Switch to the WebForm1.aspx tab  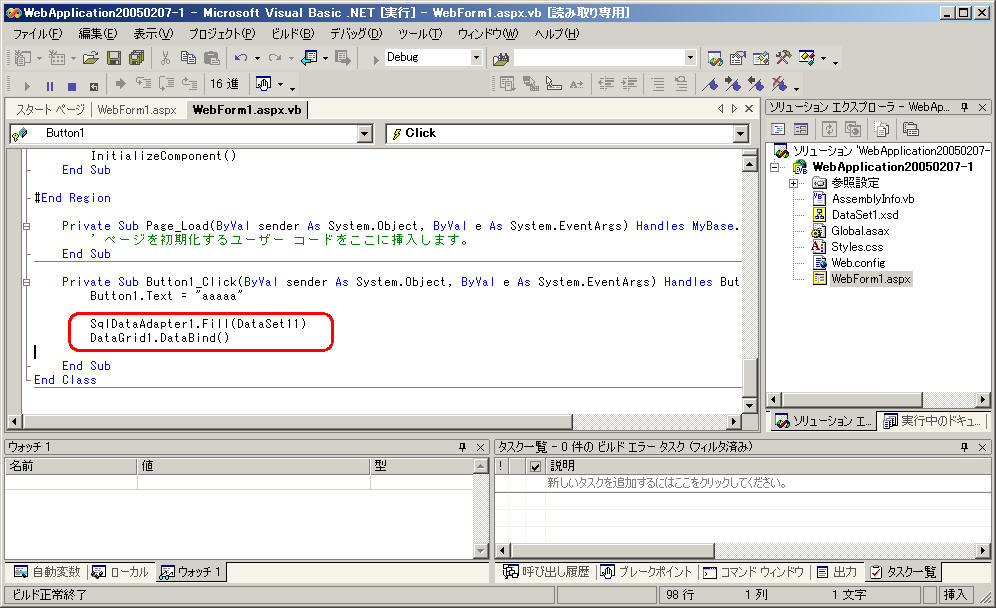(x=136, y=110)
